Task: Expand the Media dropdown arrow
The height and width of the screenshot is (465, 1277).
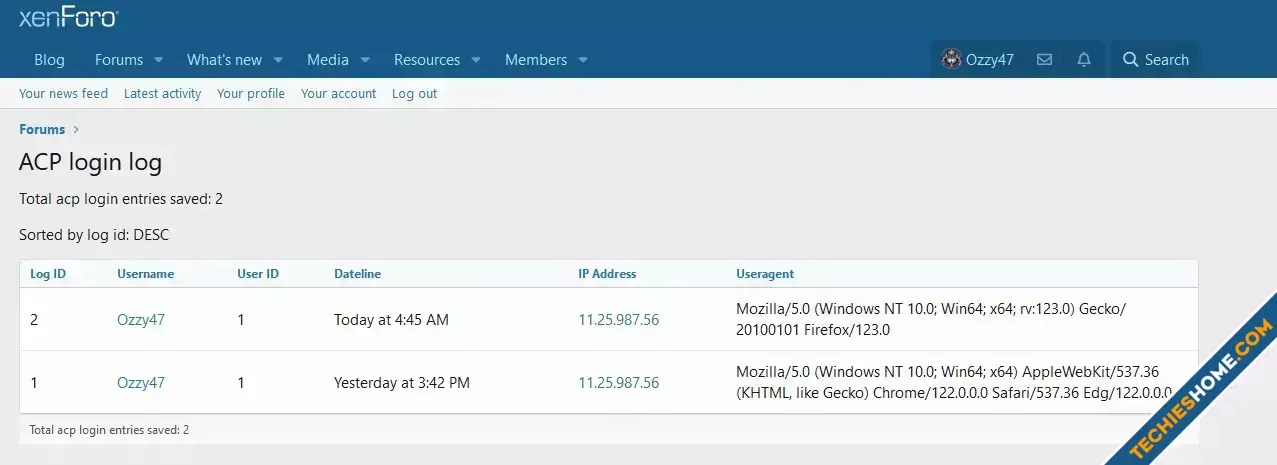Action: (365, 60)
